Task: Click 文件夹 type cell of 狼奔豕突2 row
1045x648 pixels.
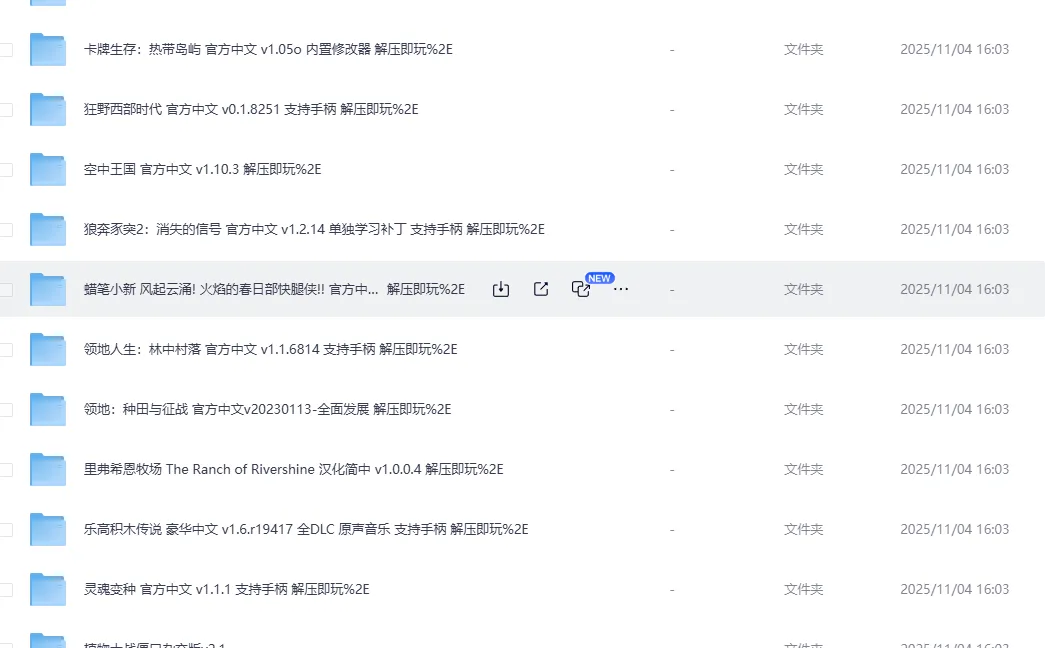Action: (803, 229)
